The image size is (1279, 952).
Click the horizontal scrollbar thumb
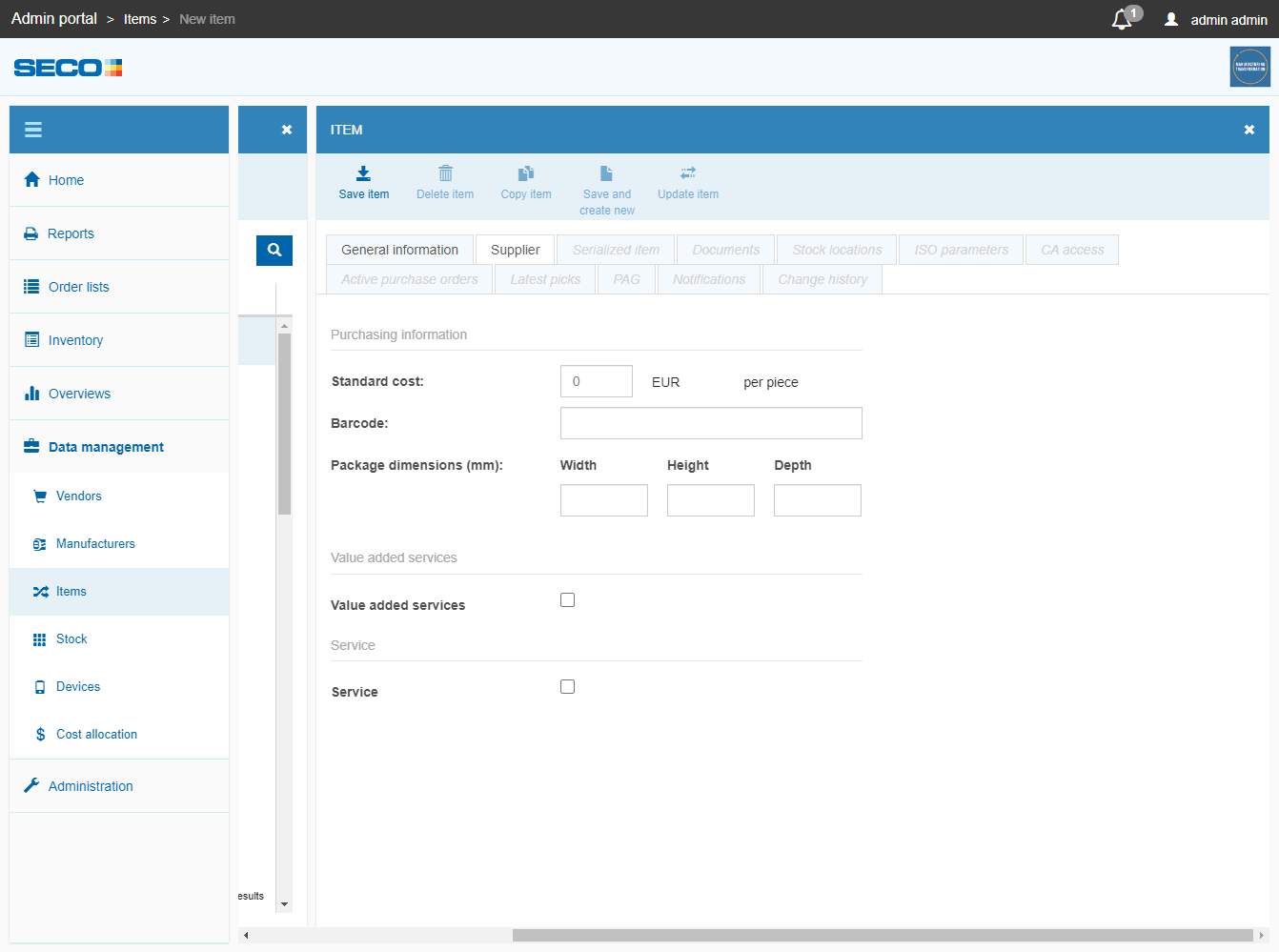tap(883, 935)
